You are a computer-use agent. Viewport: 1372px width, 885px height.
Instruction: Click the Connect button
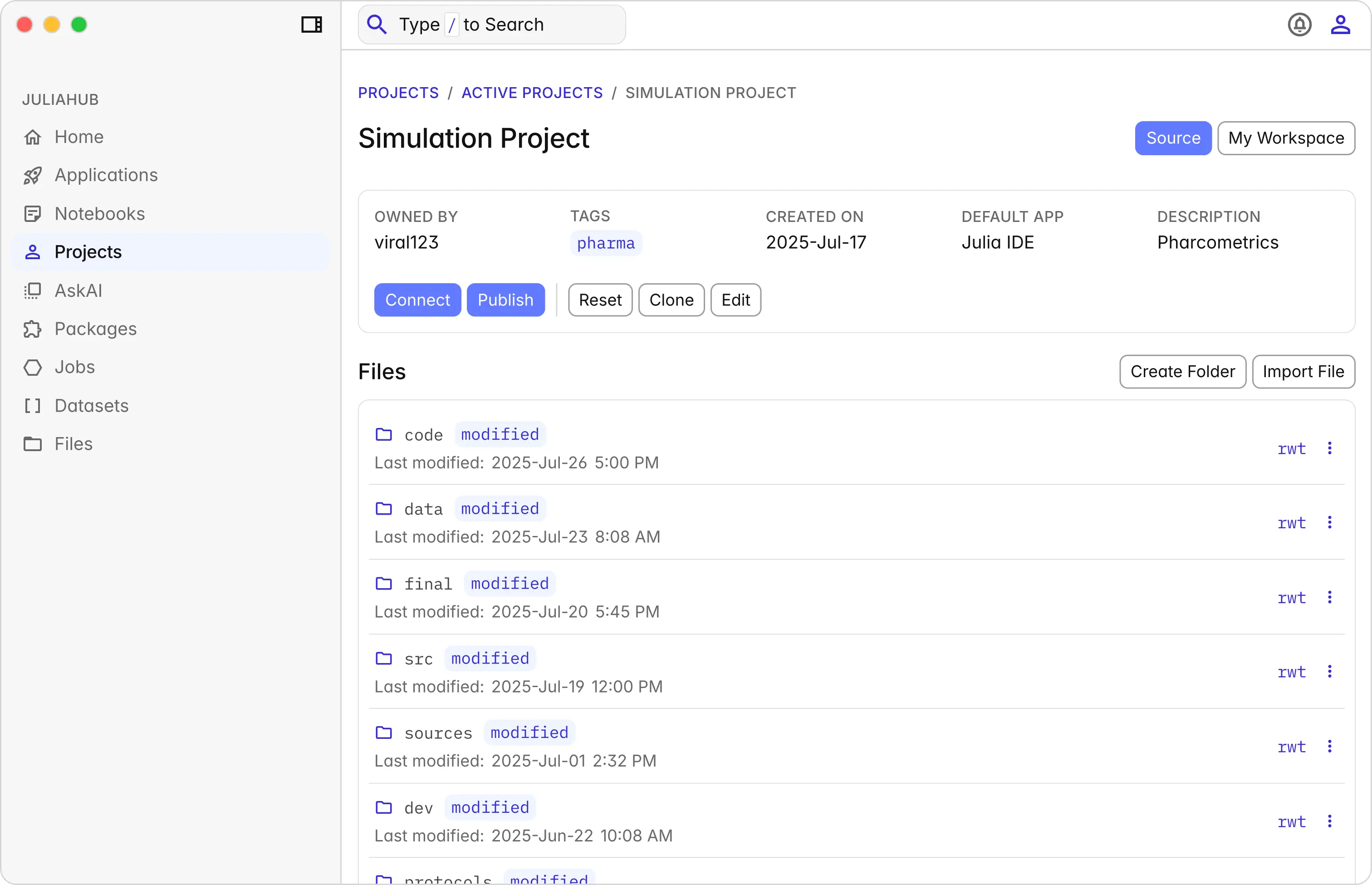[418, 300]
